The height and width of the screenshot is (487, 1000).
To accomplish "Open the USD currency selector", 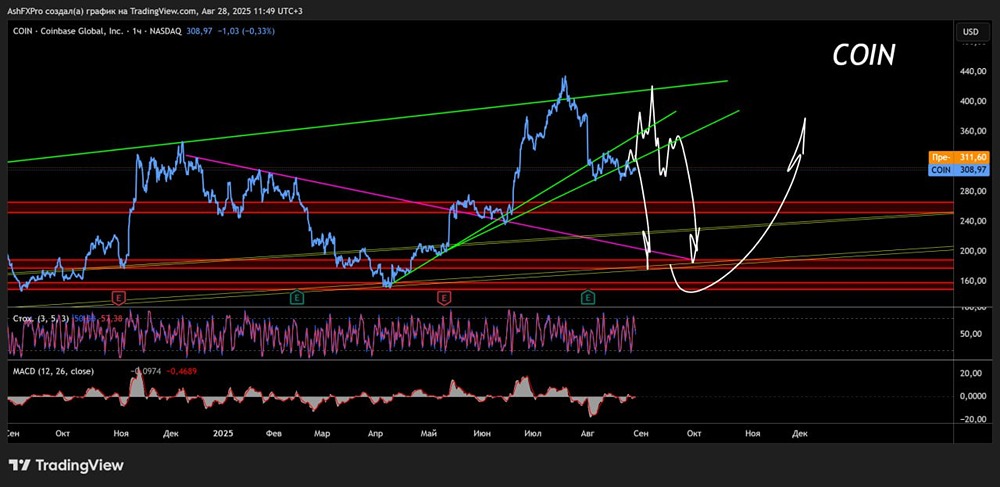I will pos(971,31).
